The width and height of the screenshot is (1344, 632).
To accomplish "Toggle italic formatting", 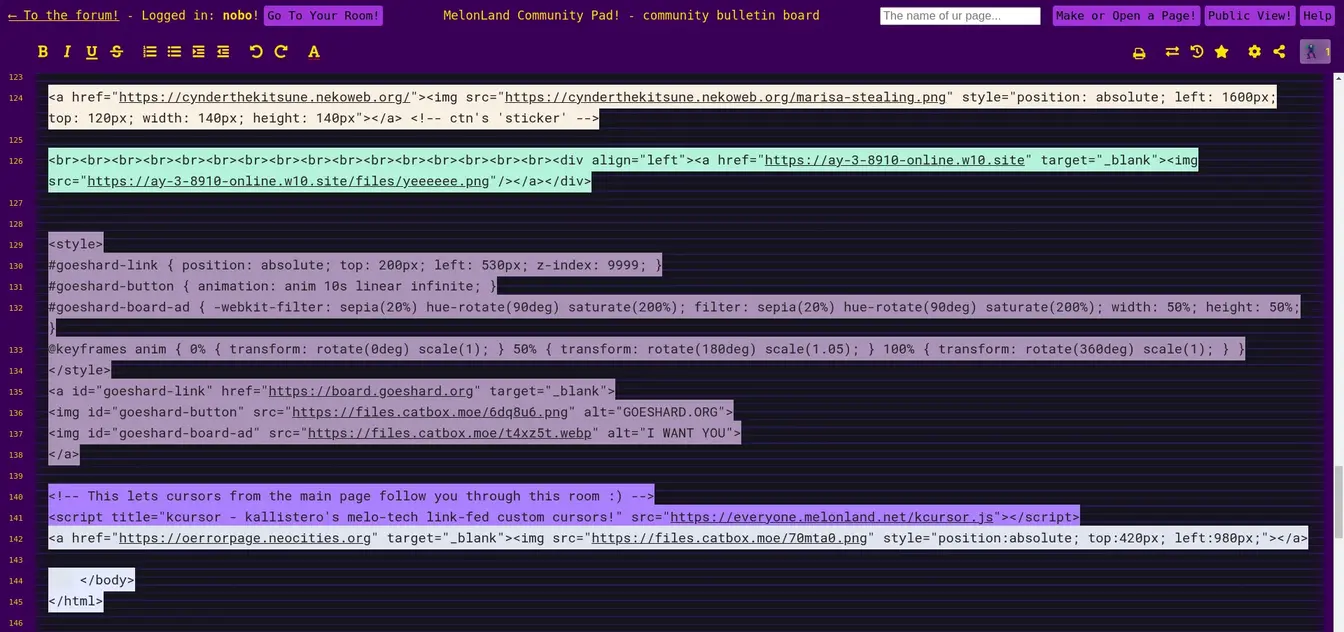I will (x=67, y=52).
